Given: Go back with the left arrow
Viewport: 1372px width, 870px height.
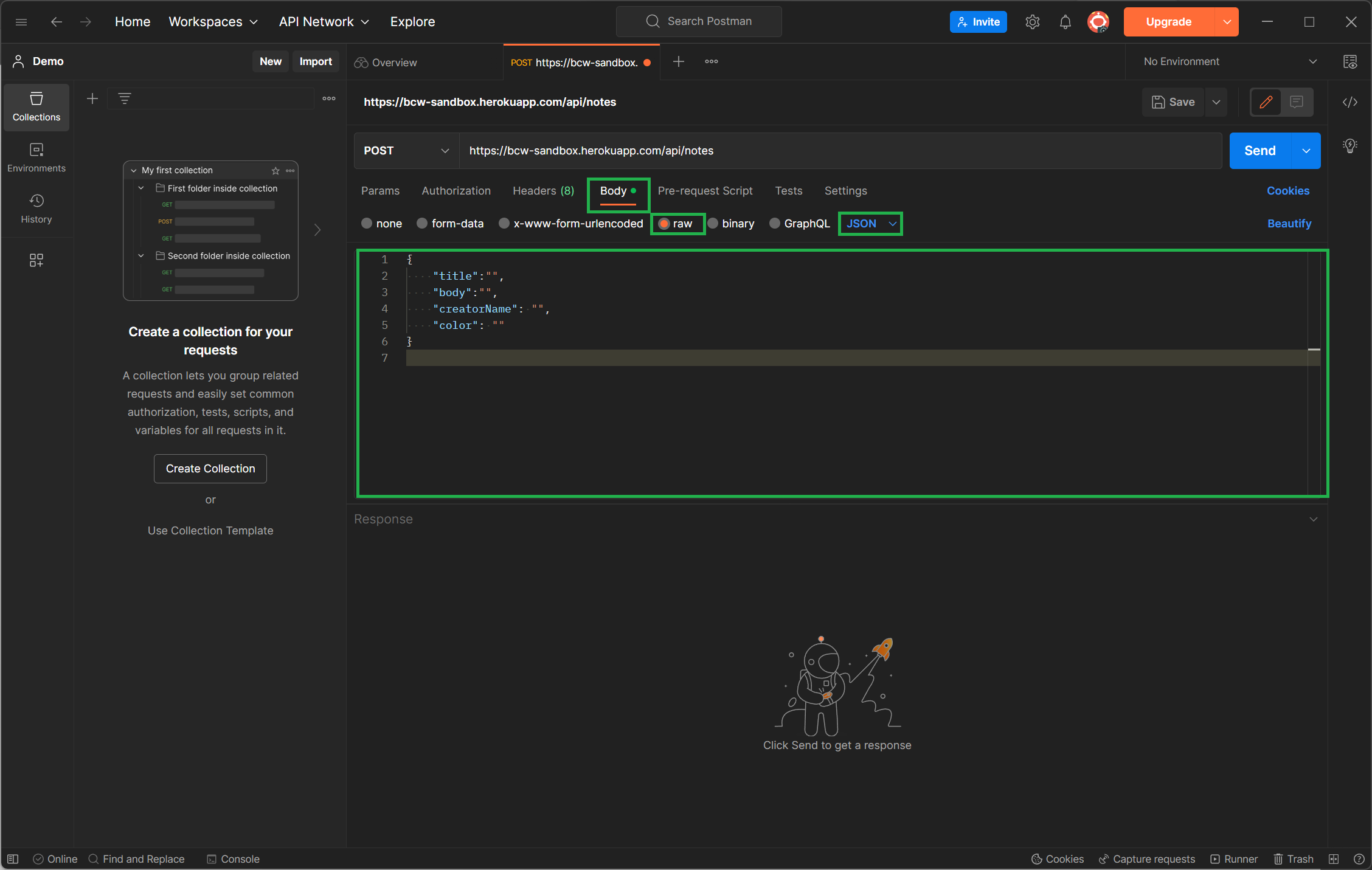Looking at the screenshot, I should [57, 22].
